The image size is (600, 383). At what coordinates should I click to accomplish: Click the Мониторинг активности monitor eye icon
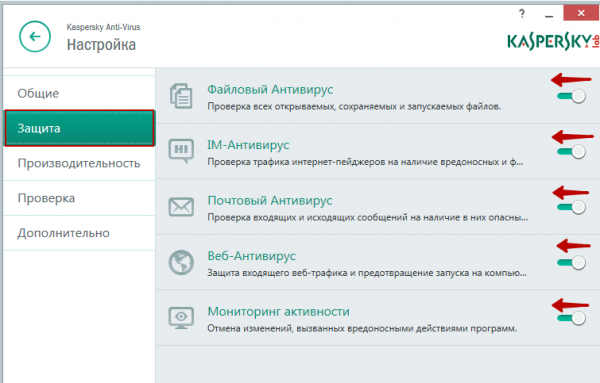(181, 318)
